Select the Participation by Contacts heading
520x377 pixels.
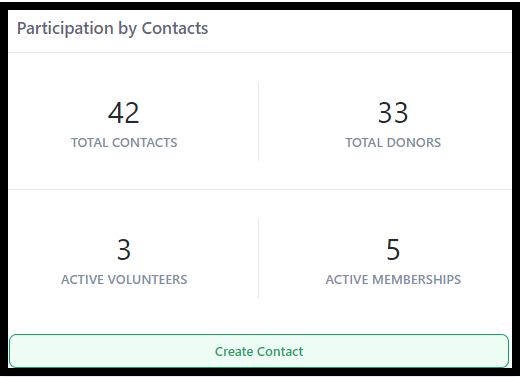coord(112,28)
